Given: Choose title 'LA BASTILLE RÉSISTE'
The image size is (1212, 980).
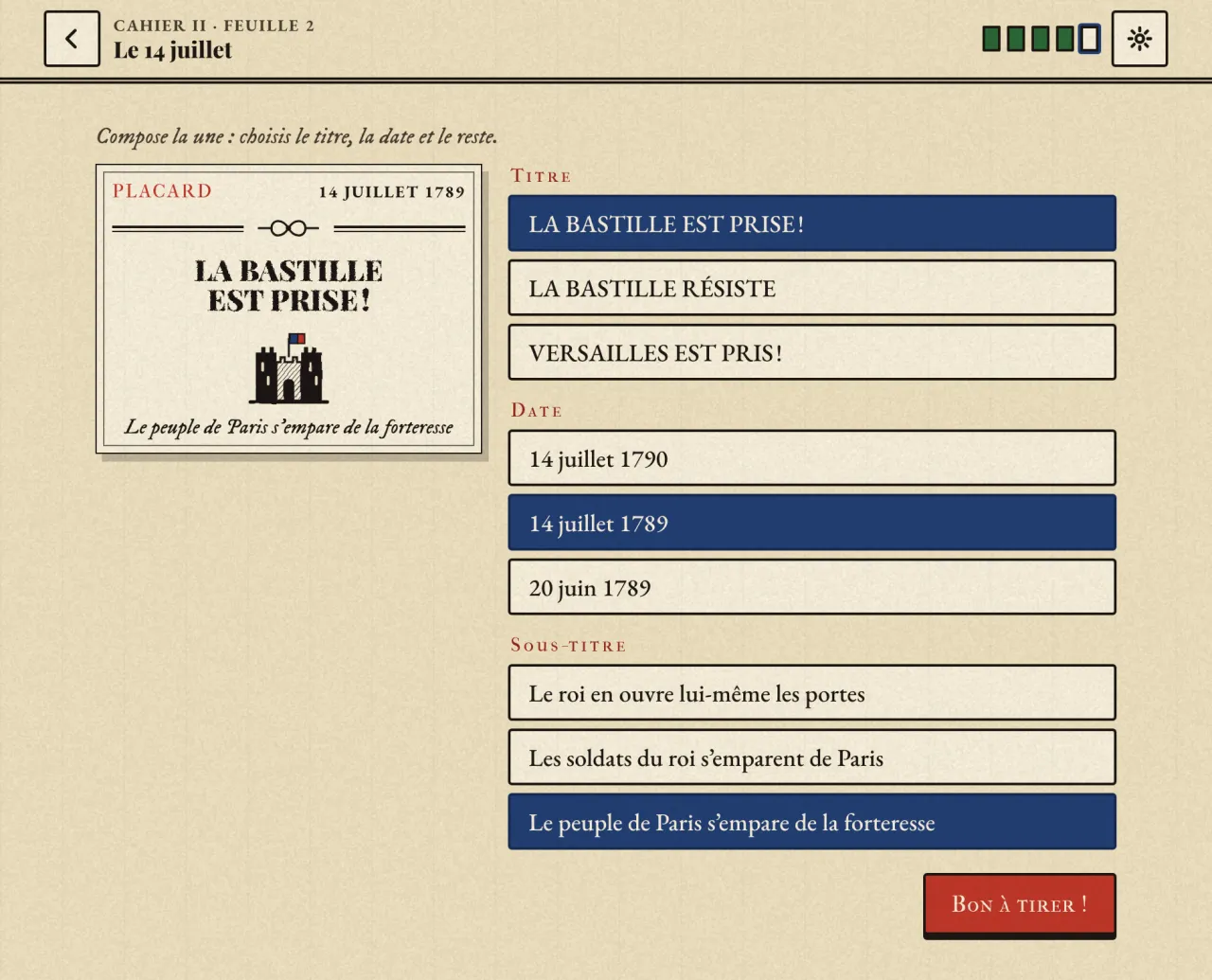Looking at the screenshot, I should click(x=811, y=288).
